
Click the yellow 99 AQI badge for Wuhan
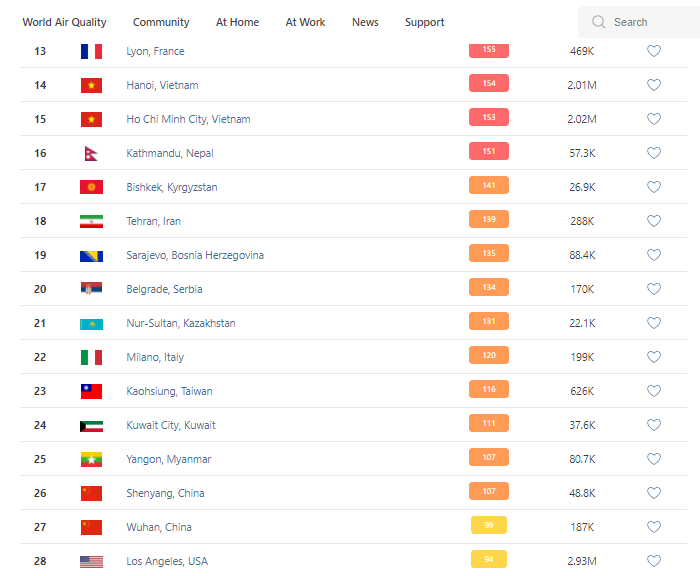point(488,525)
